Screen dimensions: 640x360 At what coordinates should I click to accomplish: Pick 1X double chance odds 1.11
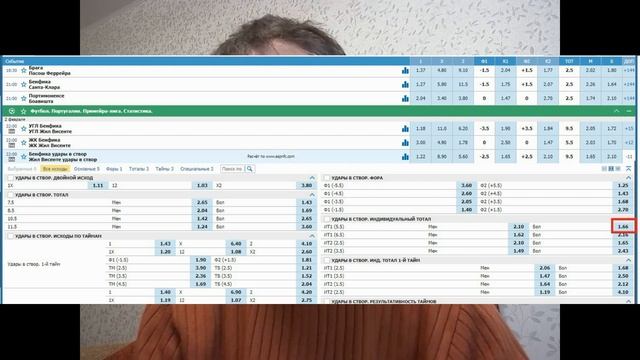point(98,185)
